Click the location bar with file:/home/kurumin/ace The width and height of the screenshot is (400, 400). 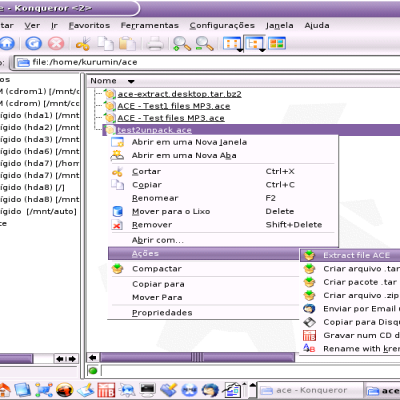click(x=207, y=62)
